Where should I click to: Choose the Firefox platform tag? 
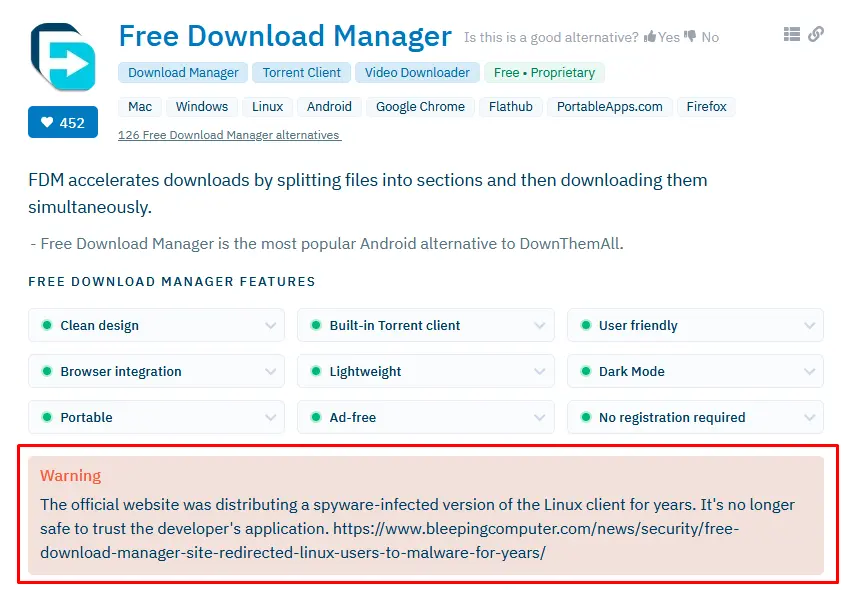pyautogui.click(x=707, y=107)
